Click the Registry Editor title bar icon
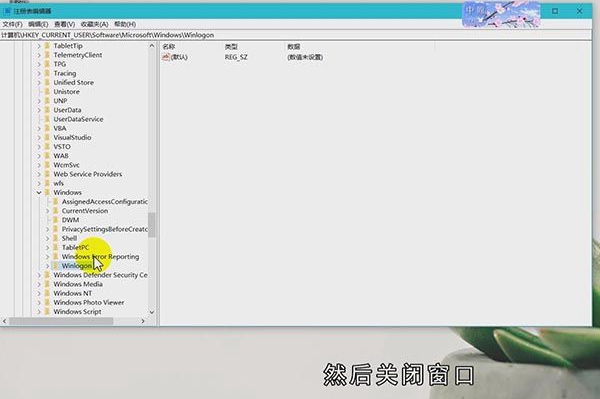The image size is (600, 399). tap(7, 11)
